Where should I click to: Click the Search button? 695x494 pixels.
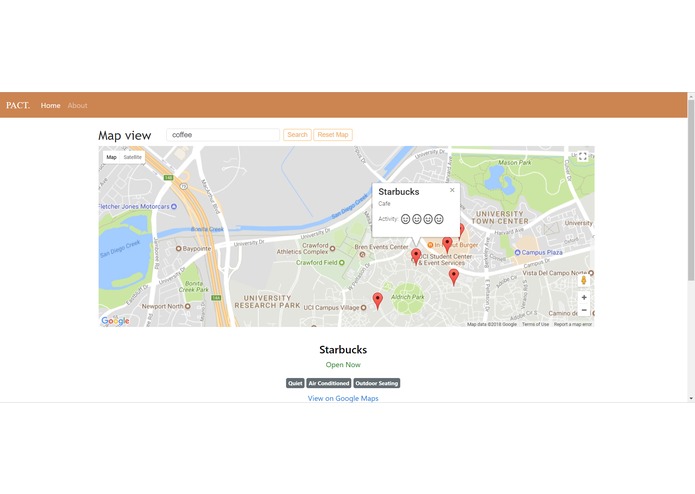297,135
